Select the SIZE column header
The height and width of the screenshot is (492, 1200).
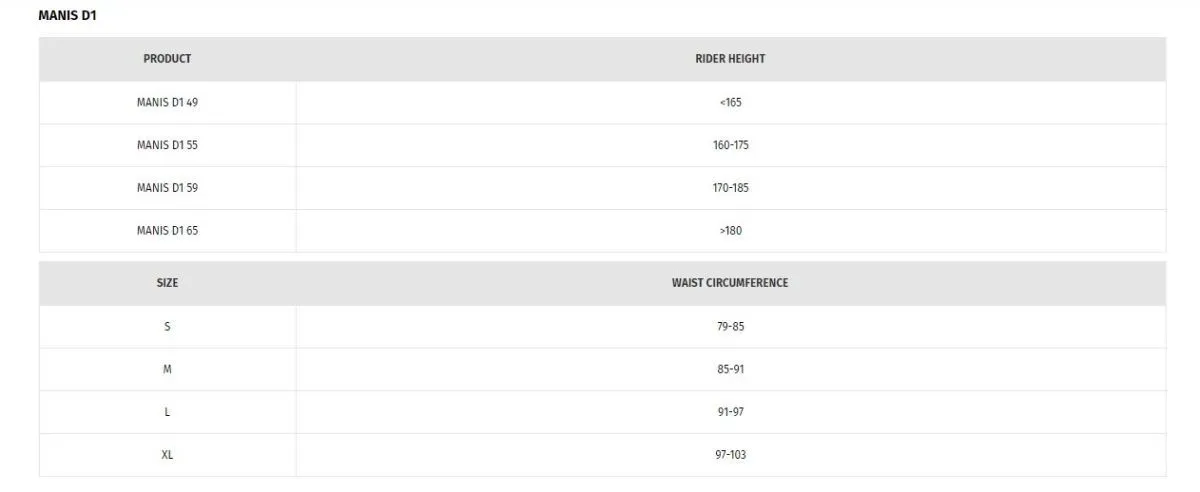coord(167,283)
